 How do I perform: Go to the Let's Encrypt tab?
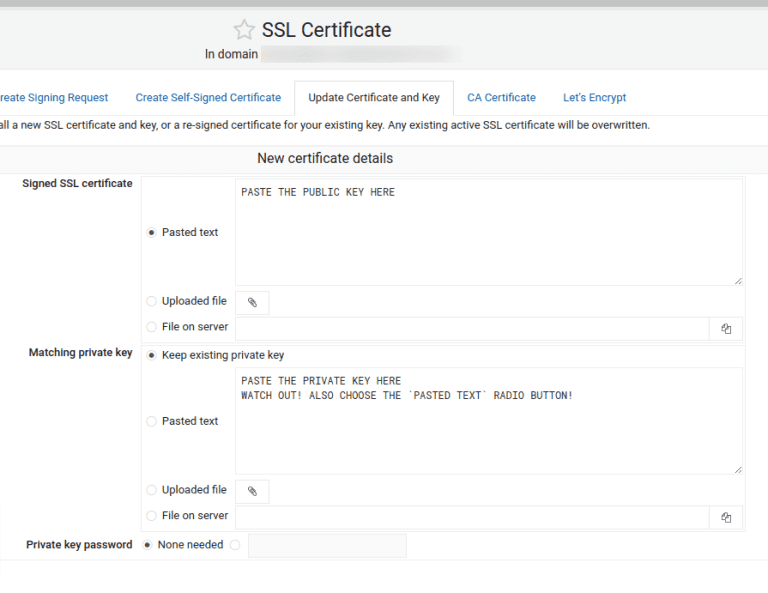[x=594, y=98]
